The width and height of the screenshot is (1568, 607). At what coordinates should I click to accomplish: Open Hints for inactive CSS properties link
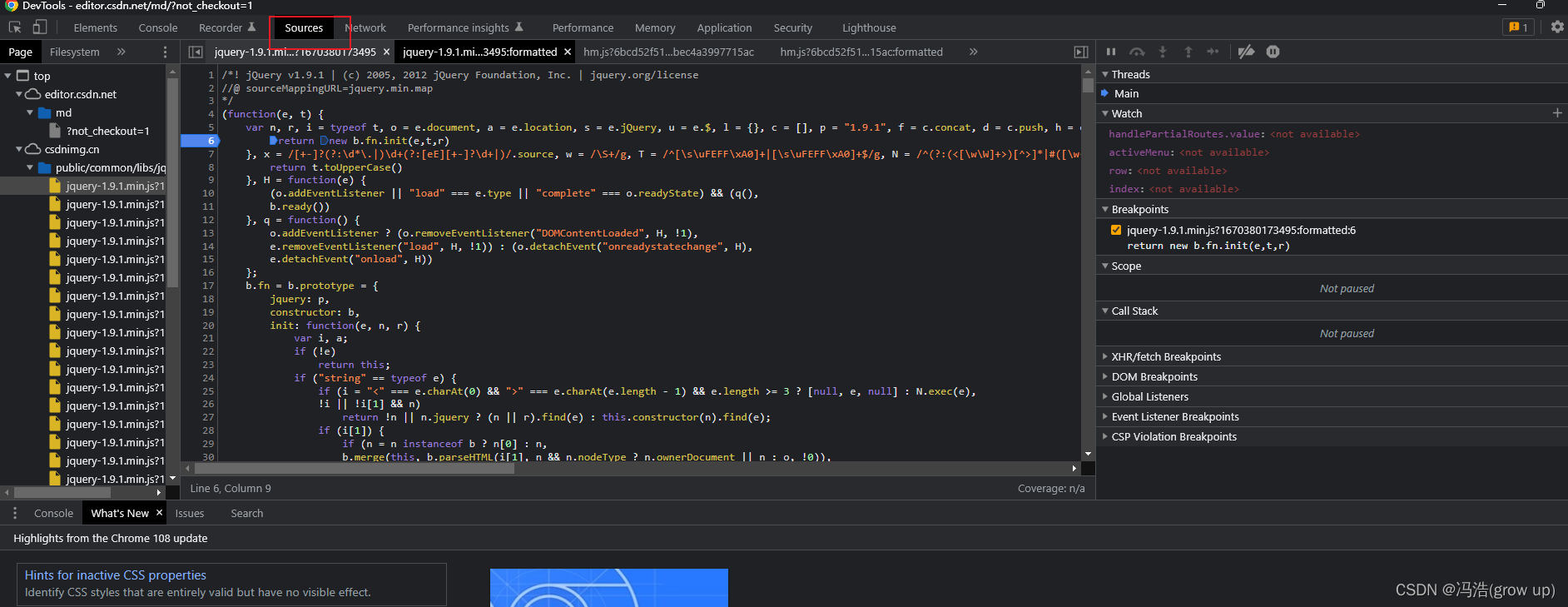[x=116, y=575]
